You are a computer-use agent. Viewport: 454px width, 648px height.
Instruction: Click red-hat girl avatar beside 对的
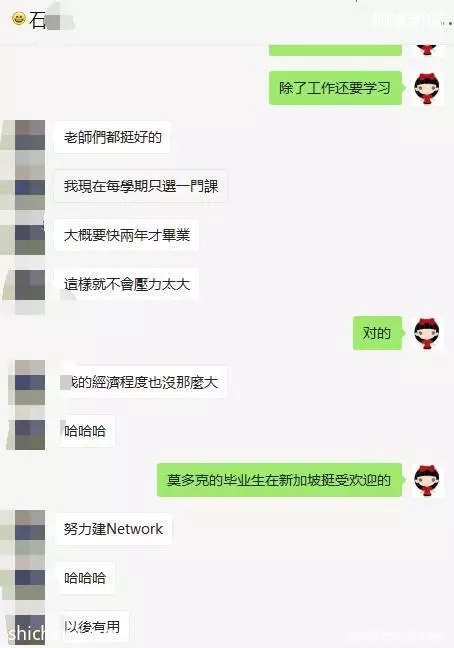click(x=427, y=333)
